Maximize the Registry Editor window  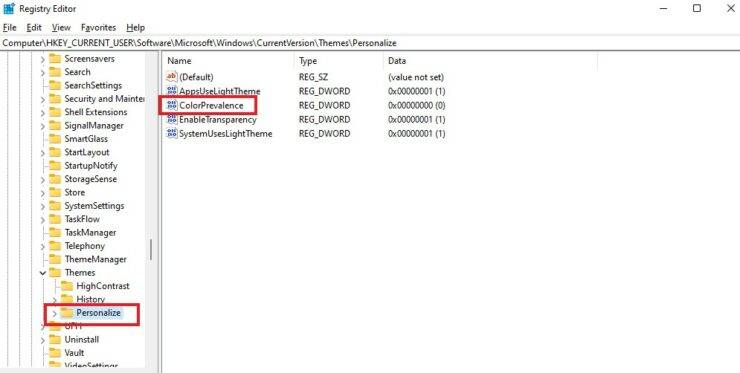click(x=697, y=8)
